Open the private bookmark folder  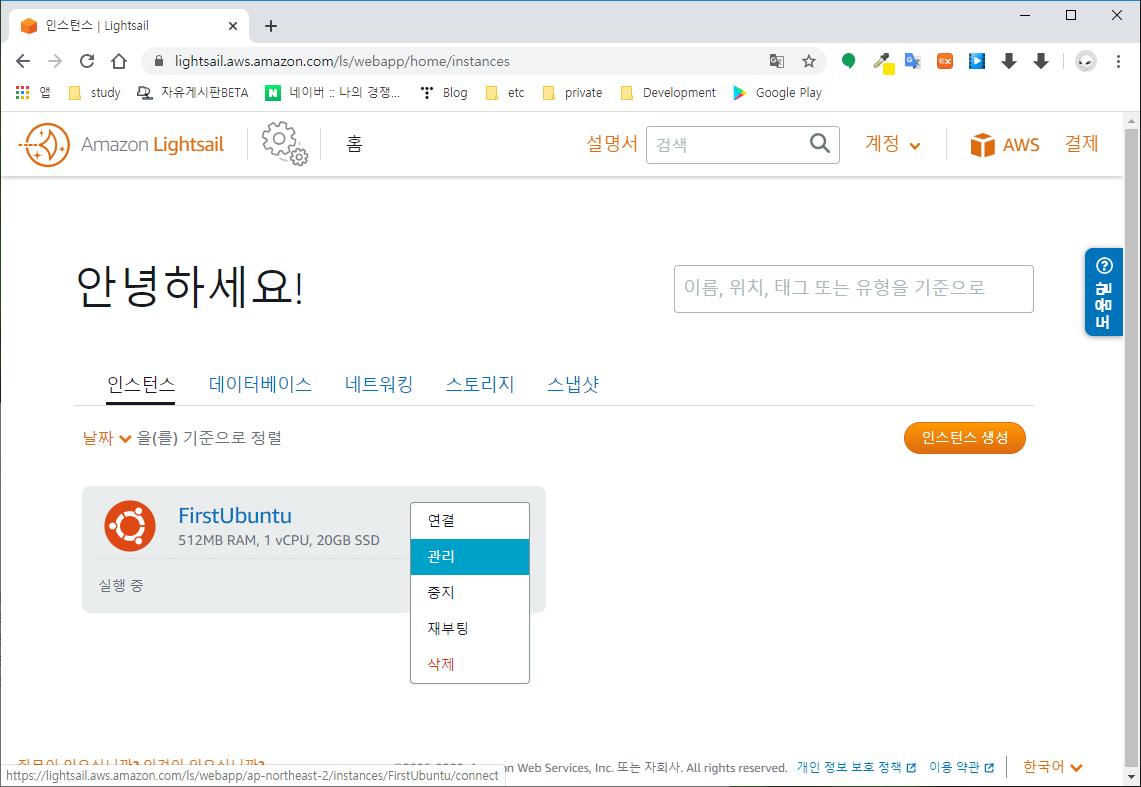pos(573,92)
